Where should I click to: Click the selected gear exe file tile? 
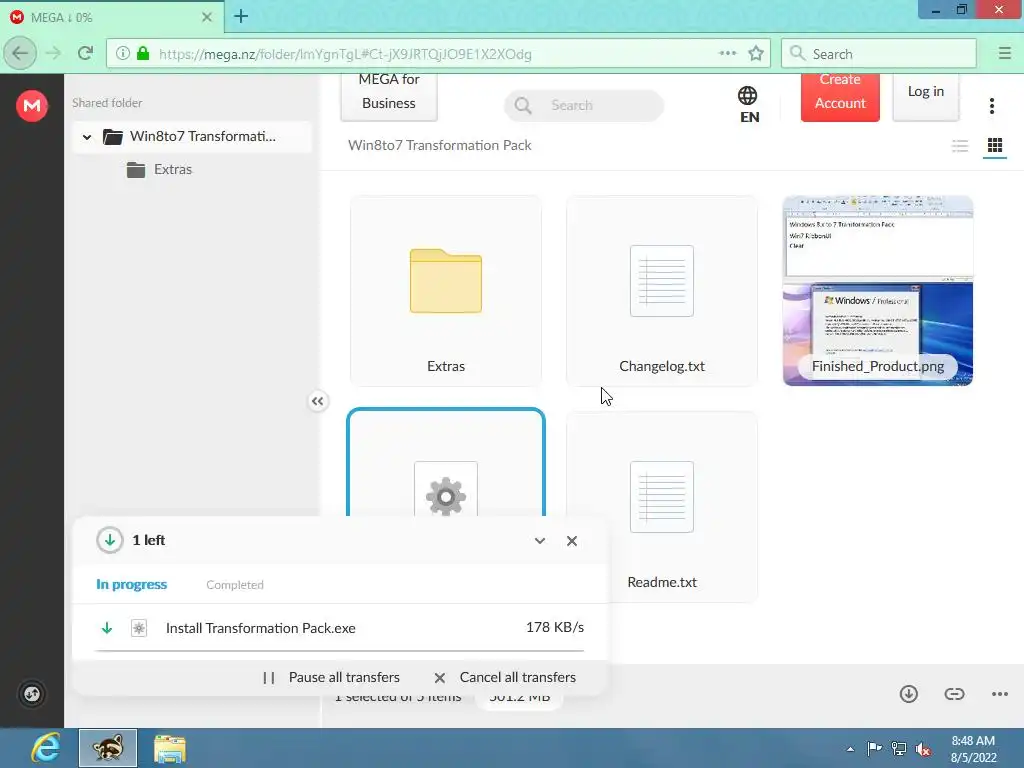[x=446, y=464]
